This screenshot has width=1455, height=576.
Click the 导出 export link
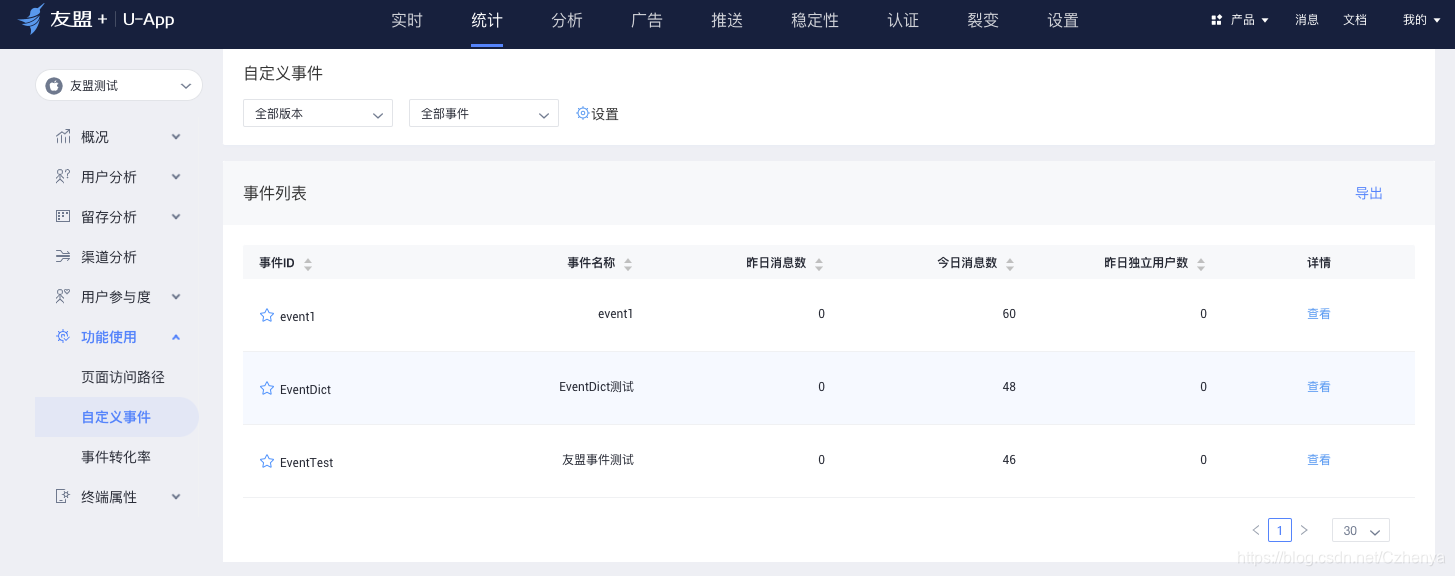tap(1369, 194)
